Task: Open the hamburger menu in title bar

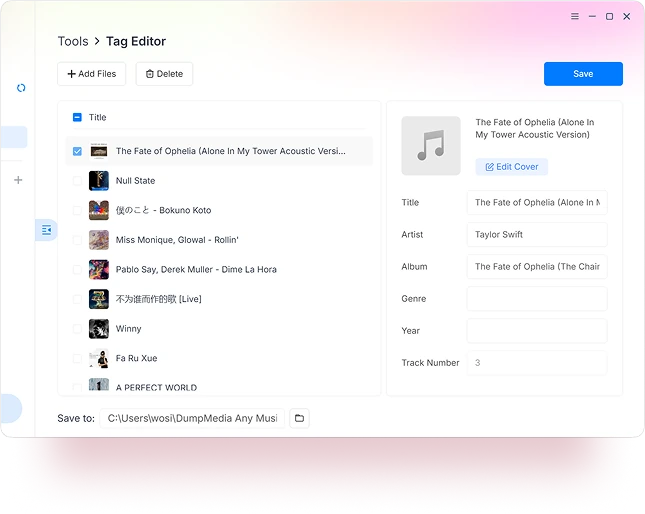Action: 575,17
